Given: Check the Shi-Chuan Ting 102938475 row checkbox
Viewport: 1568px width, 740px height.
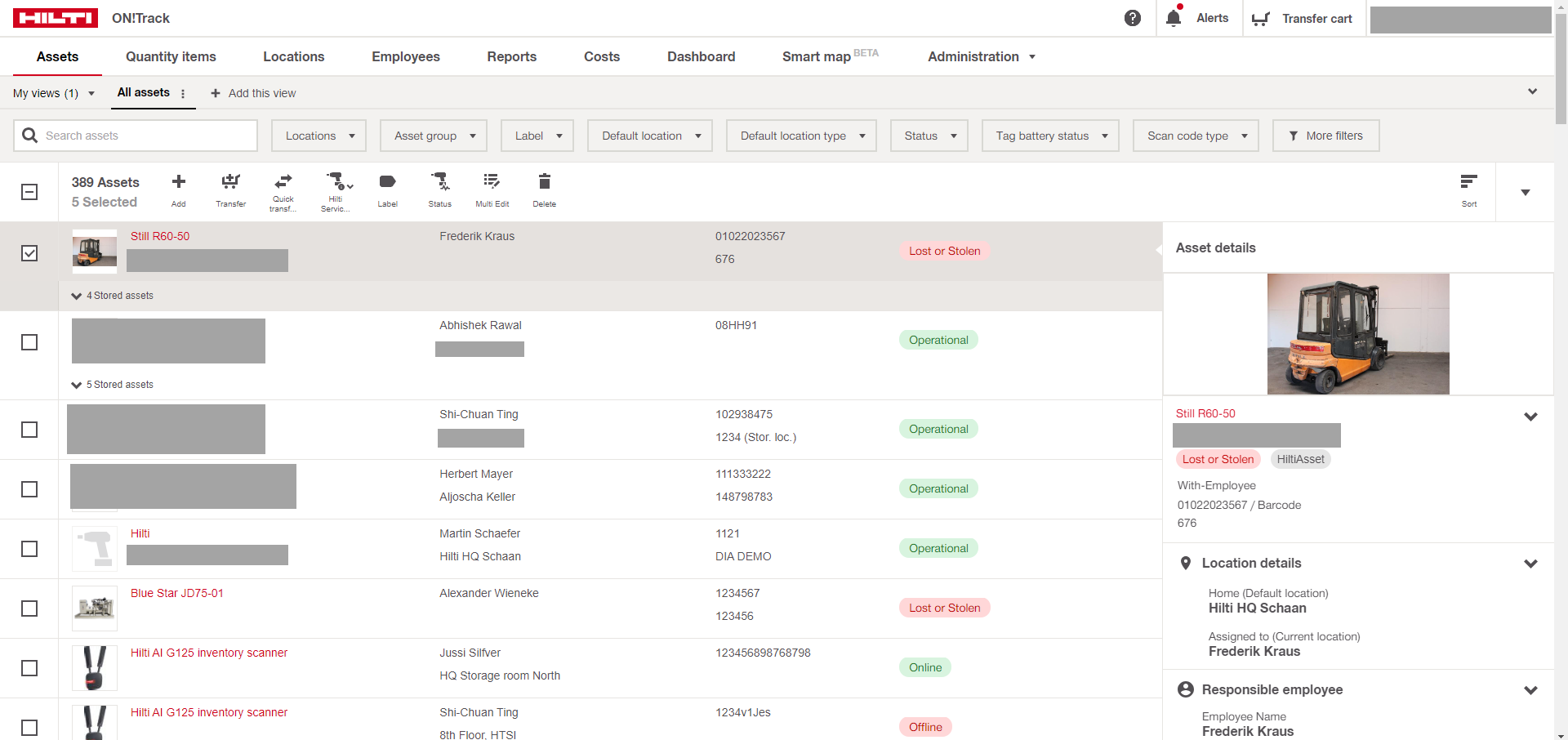Looking at the screenshot, I should pos(29,430).
